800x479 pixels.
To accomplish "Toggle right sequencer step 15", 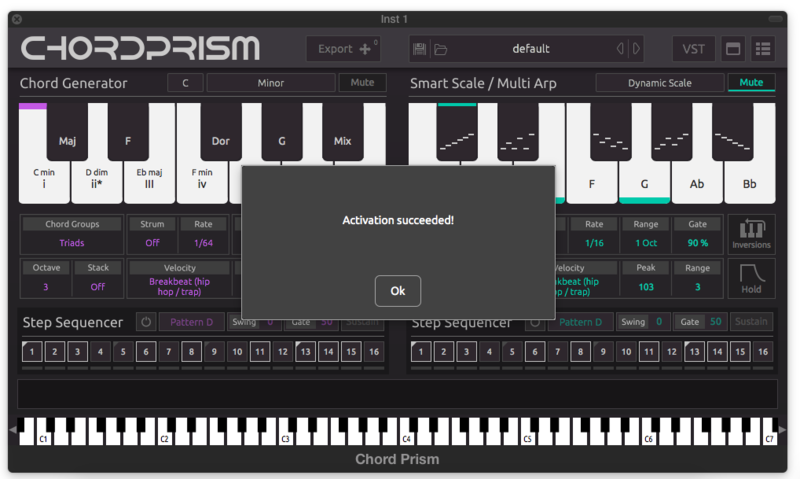I will pos(740,351).
